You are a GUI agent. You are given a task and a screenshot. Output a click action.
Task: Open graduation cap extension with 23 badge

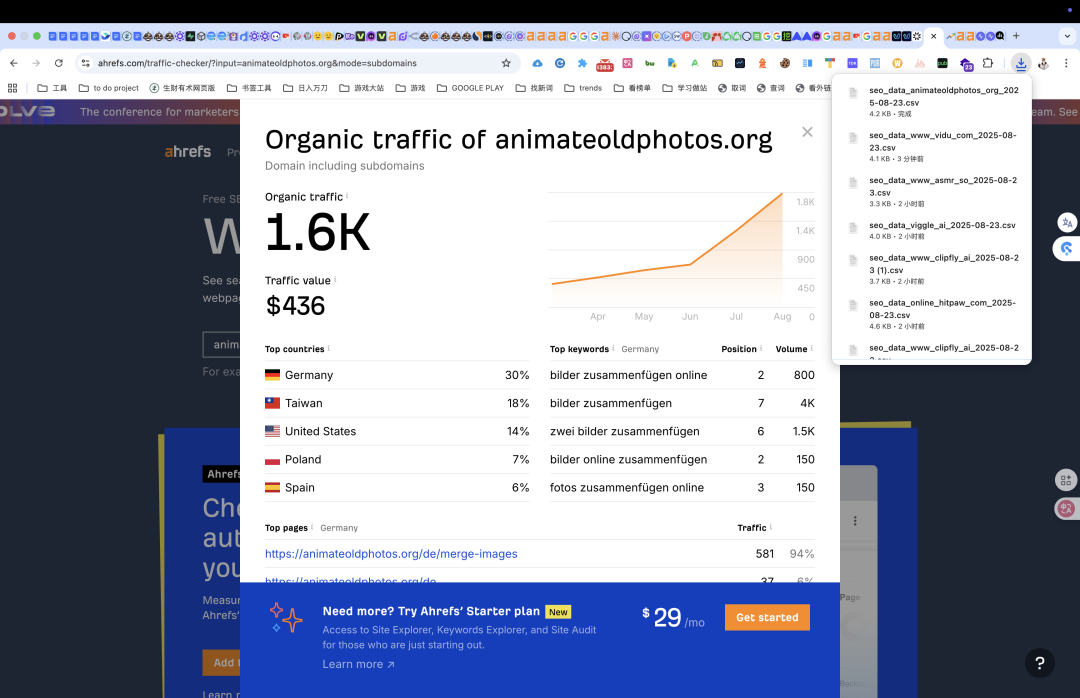[966, 64]
